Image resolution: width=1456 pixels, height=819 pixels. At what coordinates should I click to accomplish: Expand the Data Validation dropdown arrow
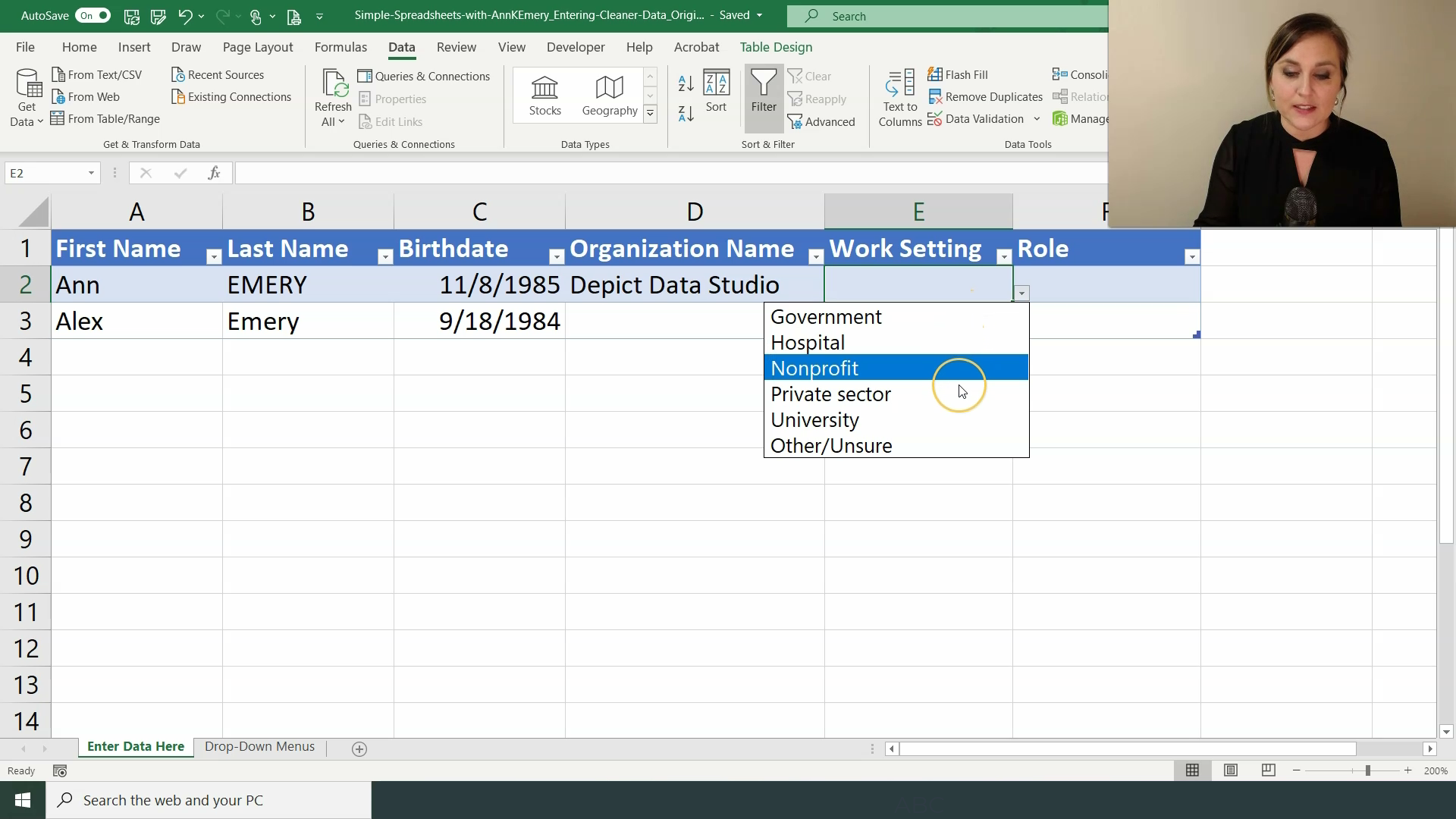point(1036,119)
